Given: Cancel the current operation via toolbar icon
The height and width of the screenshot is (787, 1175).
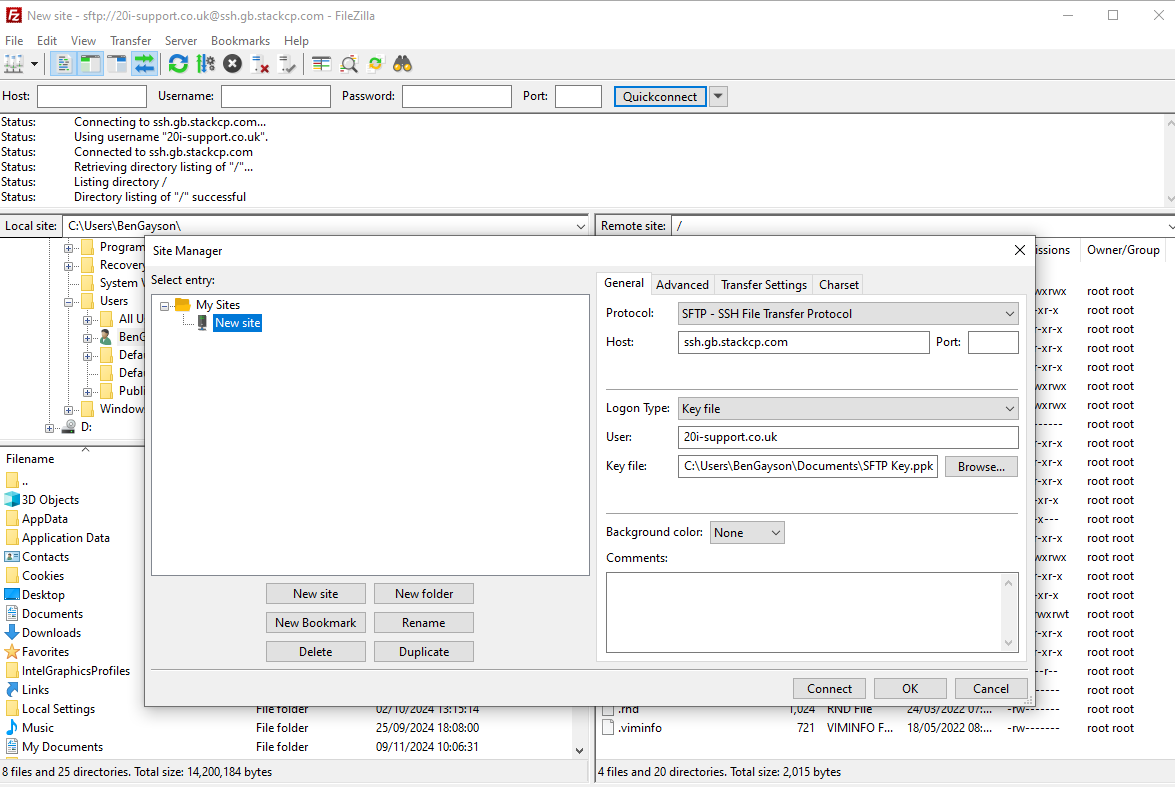Looking at the screenshot, I should coord(232,64).
